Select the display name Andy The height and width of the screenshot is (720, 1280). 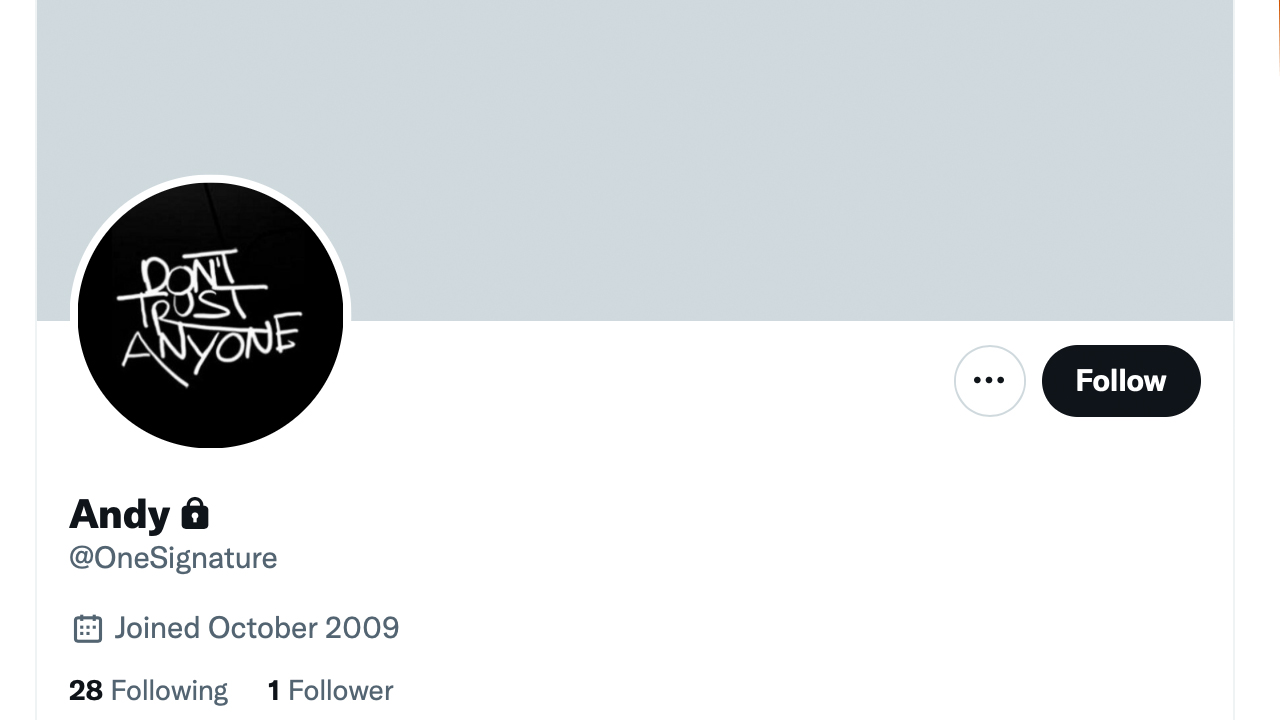tap(118, 514)
